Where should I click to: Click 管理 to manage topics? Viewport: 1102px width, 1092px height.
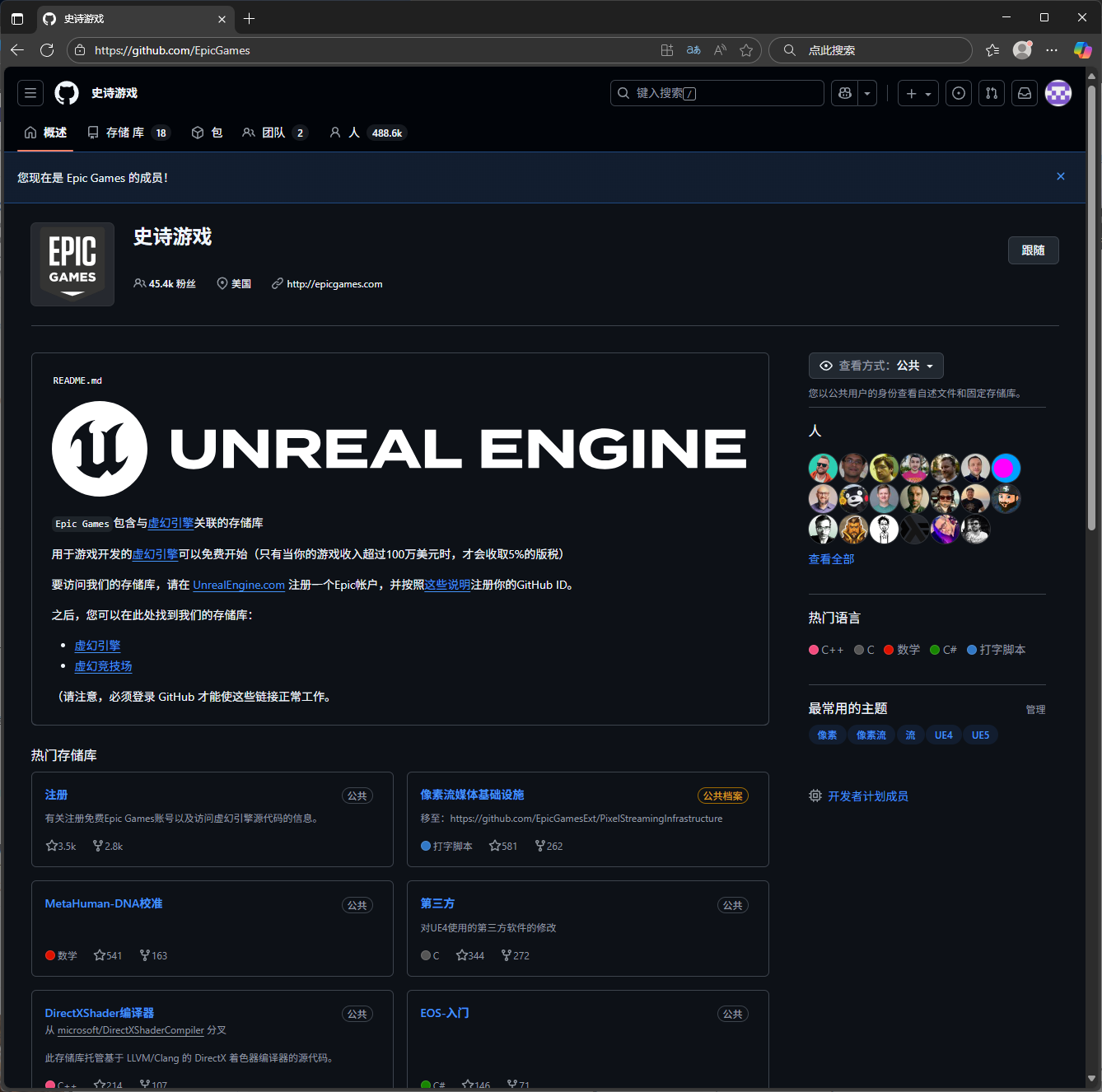pyautogui.click(x=1035, y=710)
